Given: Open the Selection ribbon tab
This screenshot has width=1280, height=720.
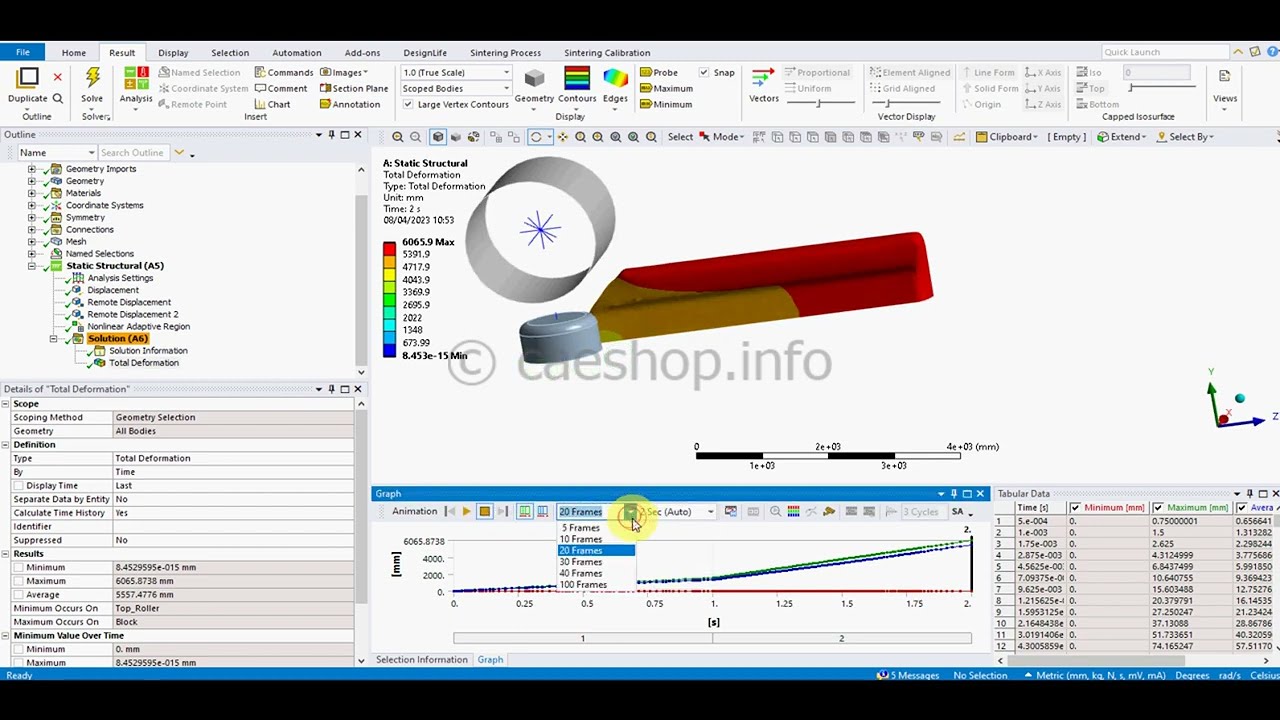Looking at the screenshot, I should pos(229,53).
